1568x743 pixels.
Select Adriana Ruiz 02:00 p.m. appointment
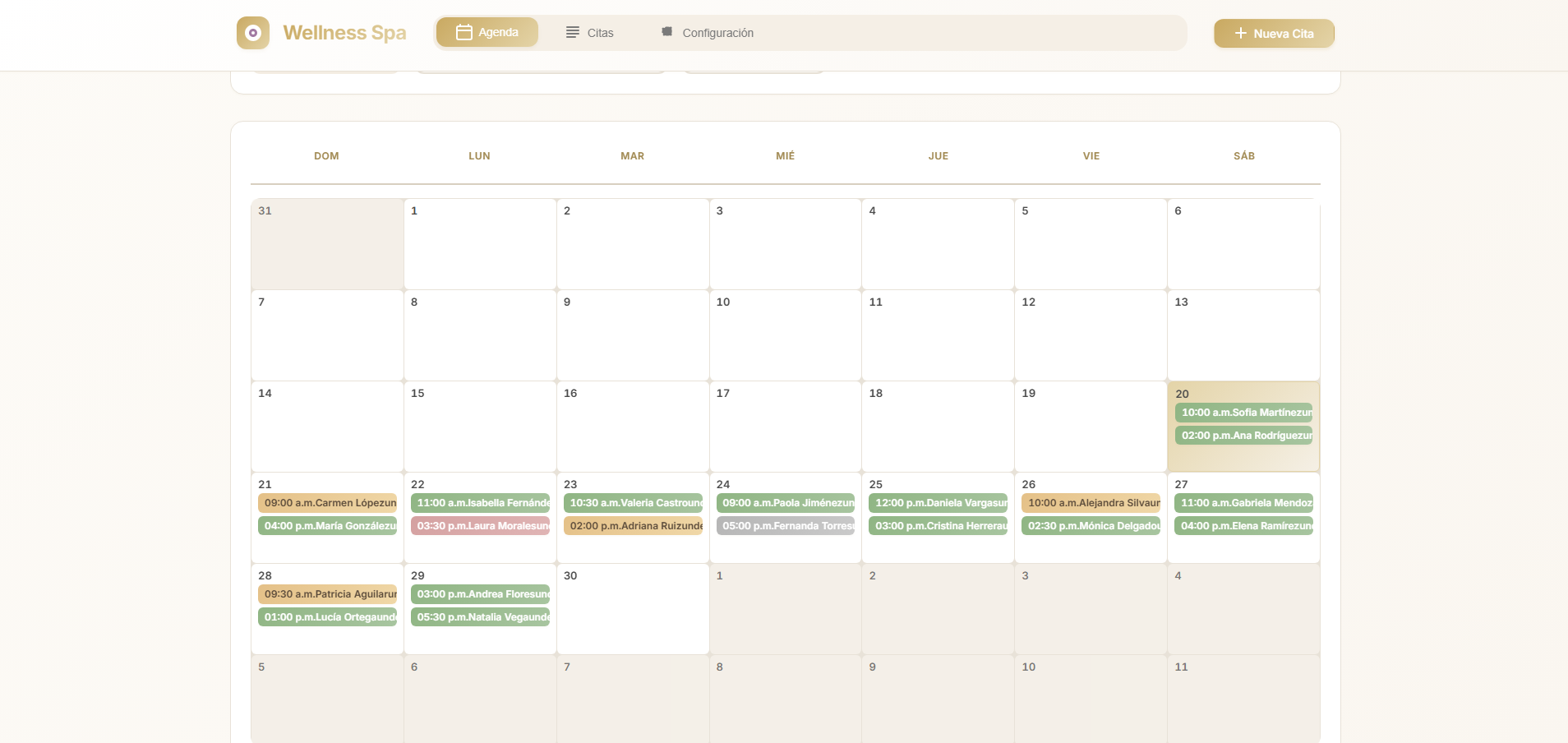633,526
